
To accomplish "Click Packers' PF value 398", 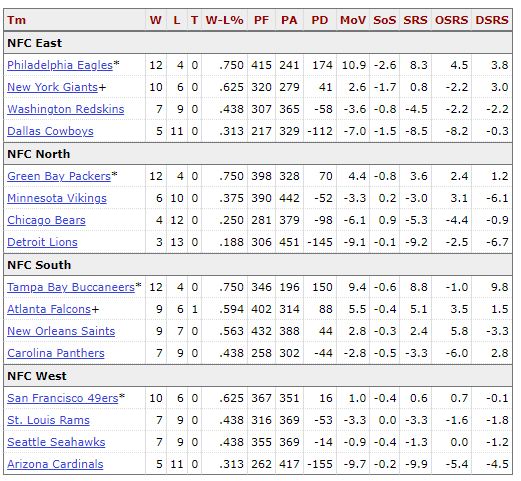I will 261,176.
